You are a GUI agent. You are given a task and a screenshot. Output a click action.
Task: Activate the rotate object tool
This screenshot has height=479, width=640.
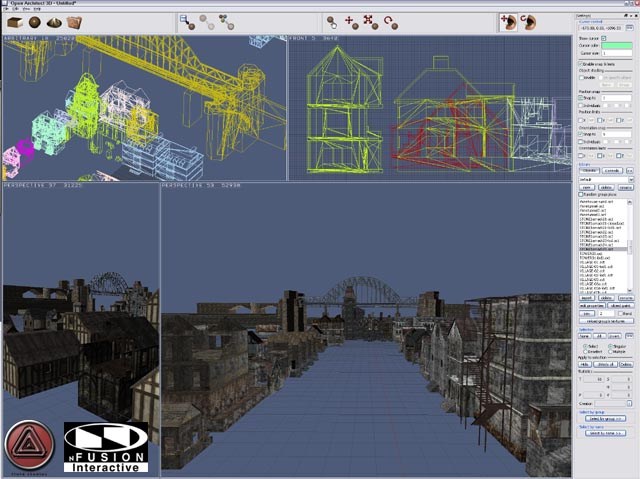pyautogui.click(x=391, y=22)
